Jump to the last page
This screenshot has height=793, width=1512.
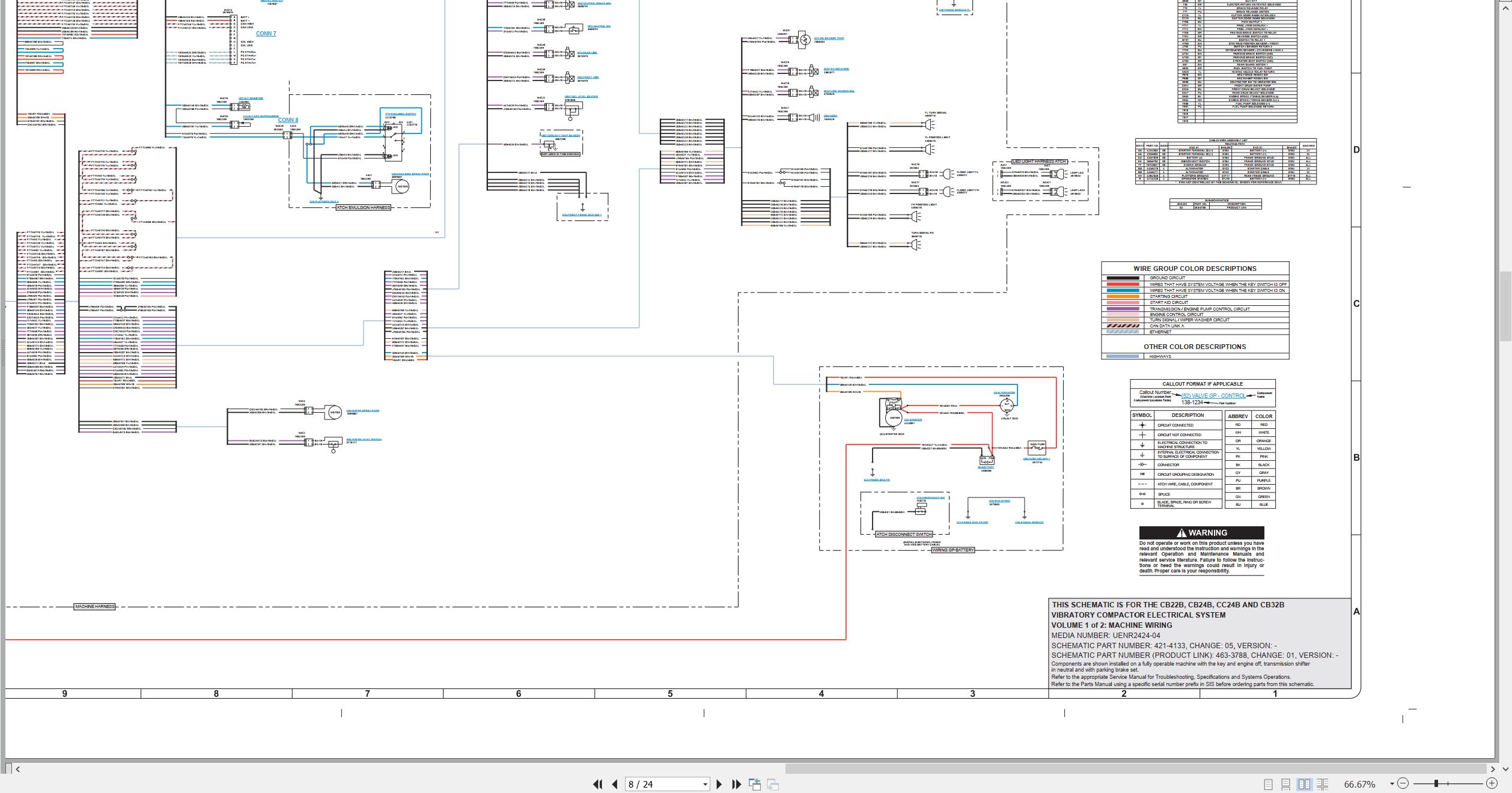pyautogui.click(x=736, y=784)
